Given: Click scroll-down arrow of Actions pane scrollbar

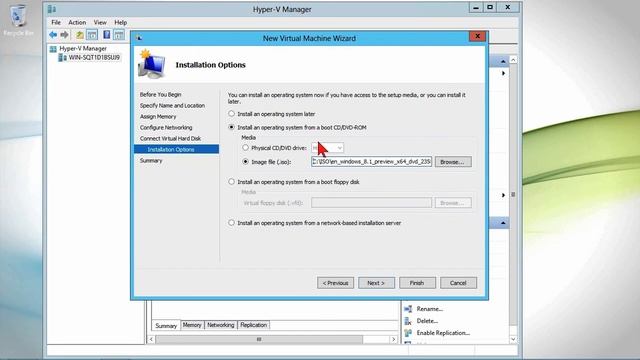Looking at the screenshot, I should click(513, 339).
